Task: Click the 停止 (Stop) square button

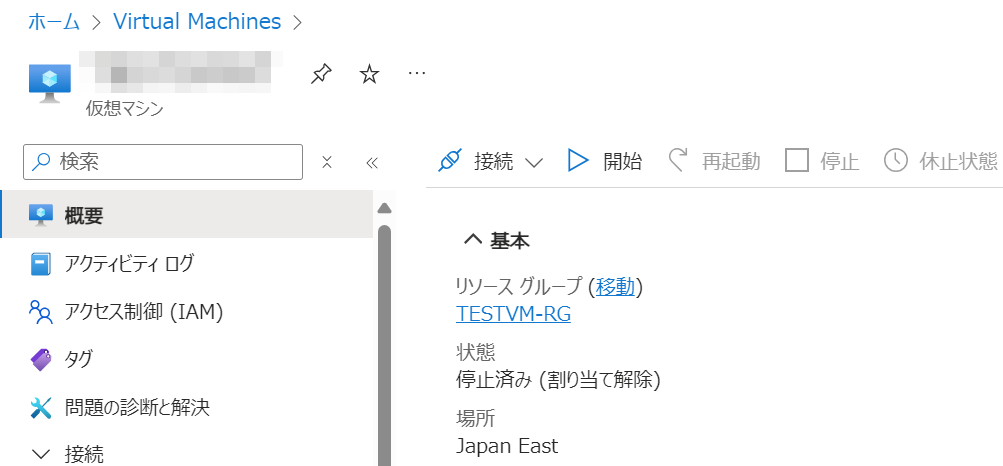Action: point(797,161)
